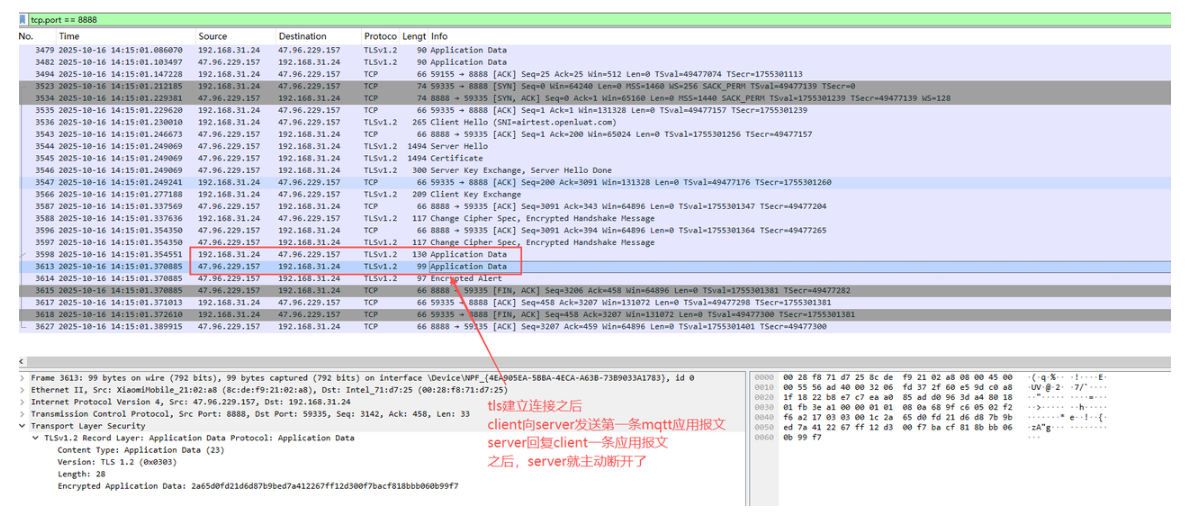This screenshot has height=527, width=1193.
Task: Select packet 3617 ACK row
Action: [x=594, y=303]
